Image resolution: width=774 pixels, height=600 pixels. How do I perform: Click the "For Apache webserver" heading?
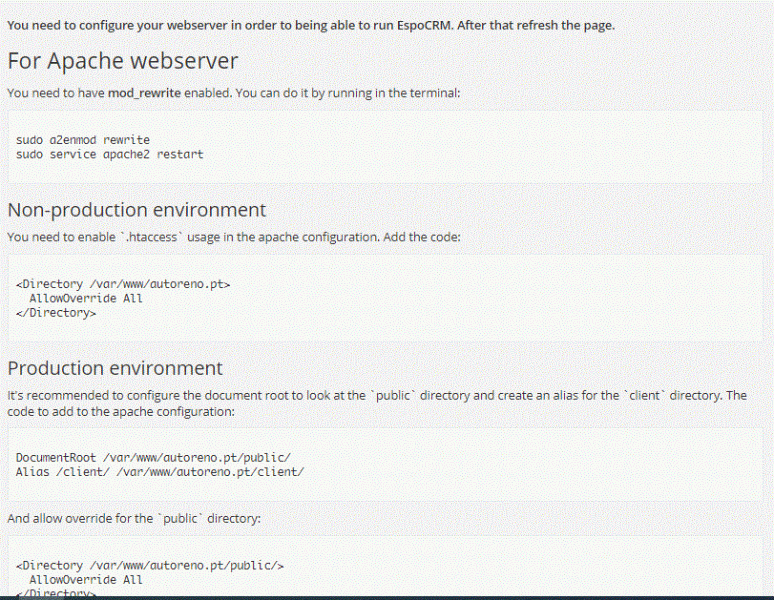[123, 61]
